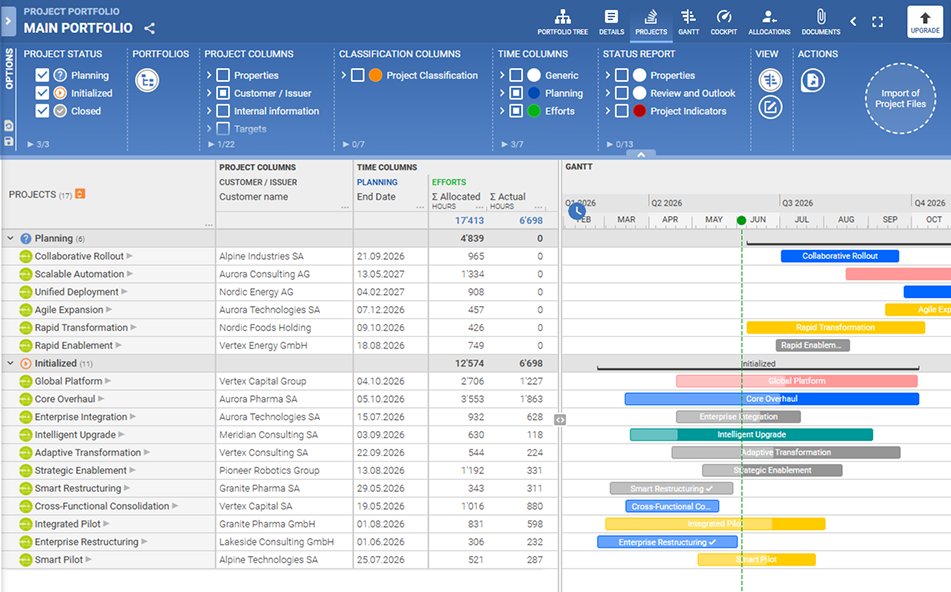
Task: Toggle the Customer / Issuer checkbox
Action: click(x=223, y=93)
